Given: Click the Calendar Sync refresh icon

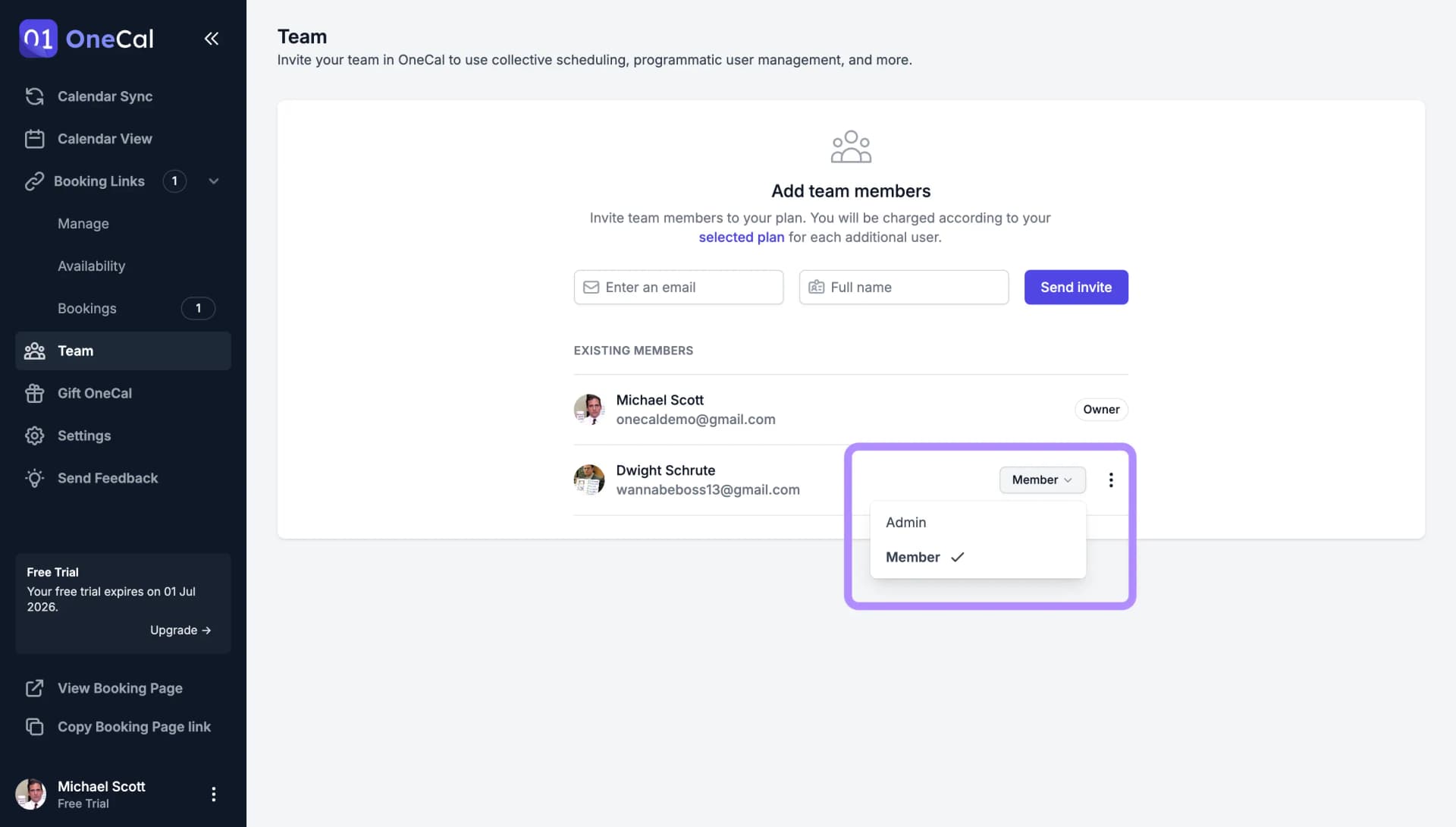Looking at the screenshot, I should [35, 96].
